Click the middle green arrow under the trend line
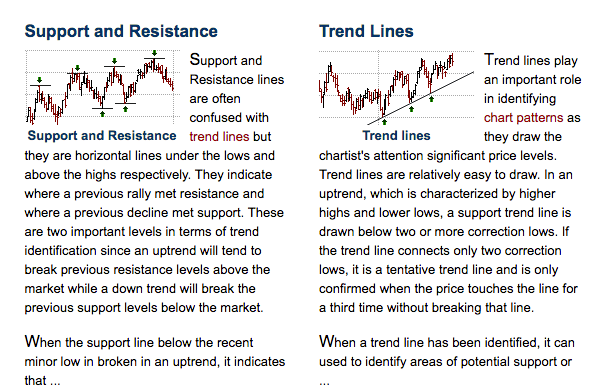This screenshot has height=391, width=609. click(x=411, y=109)
